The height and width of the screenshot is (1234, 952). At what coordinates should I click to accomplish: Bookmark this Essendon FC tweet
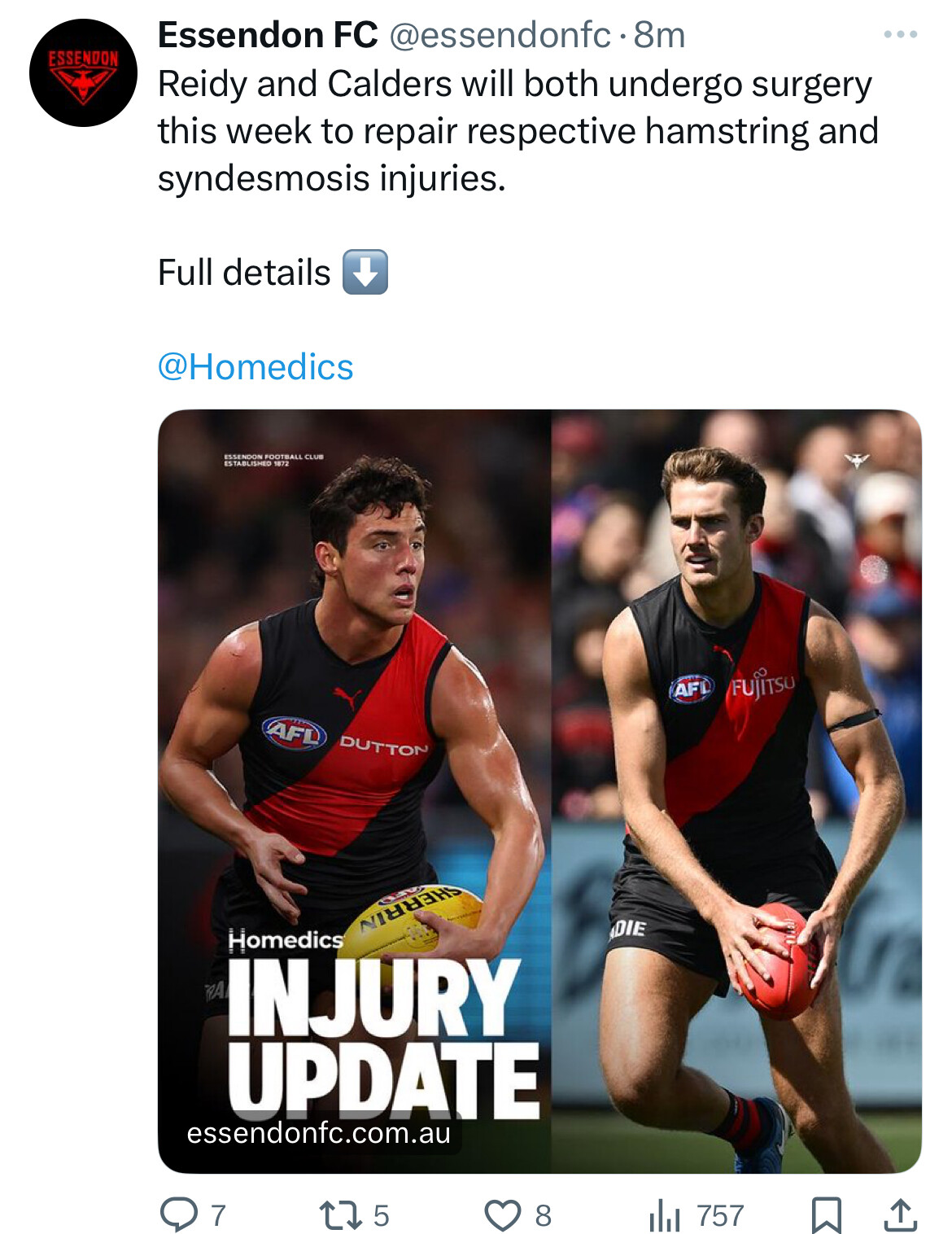click(826, 1215)
